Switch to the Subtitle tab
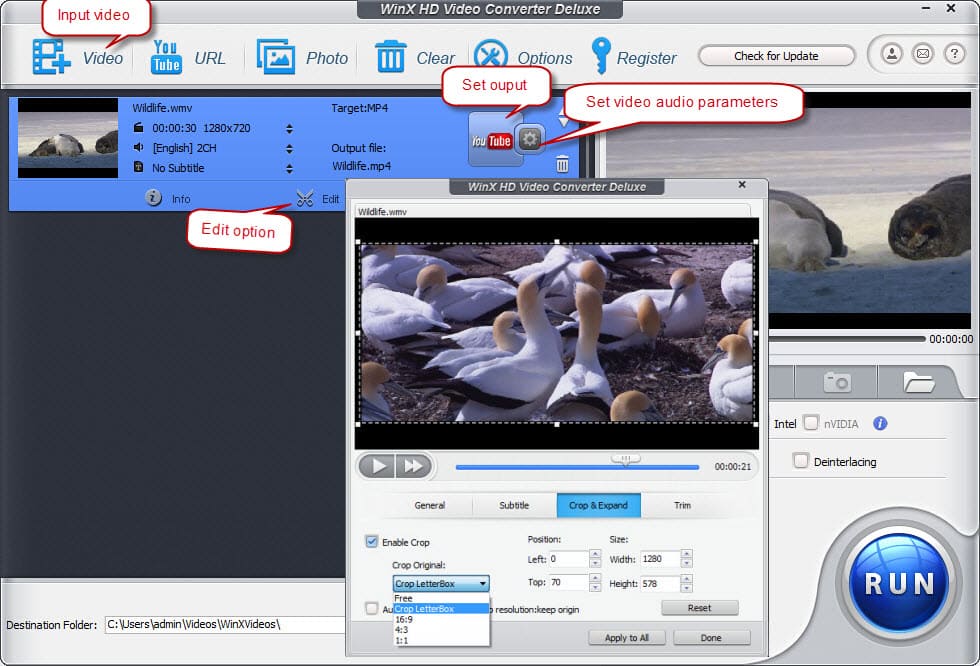980x666 pixels. 514,505
